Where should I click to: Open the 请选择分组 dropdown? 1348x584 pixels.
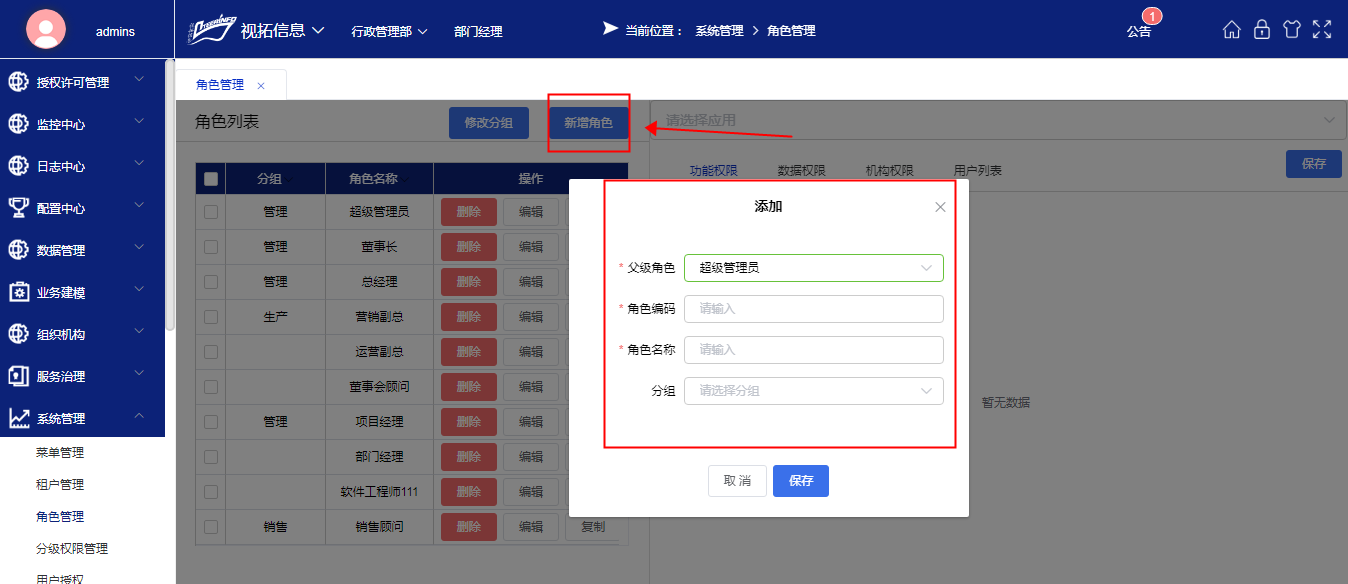click(814, 391)
